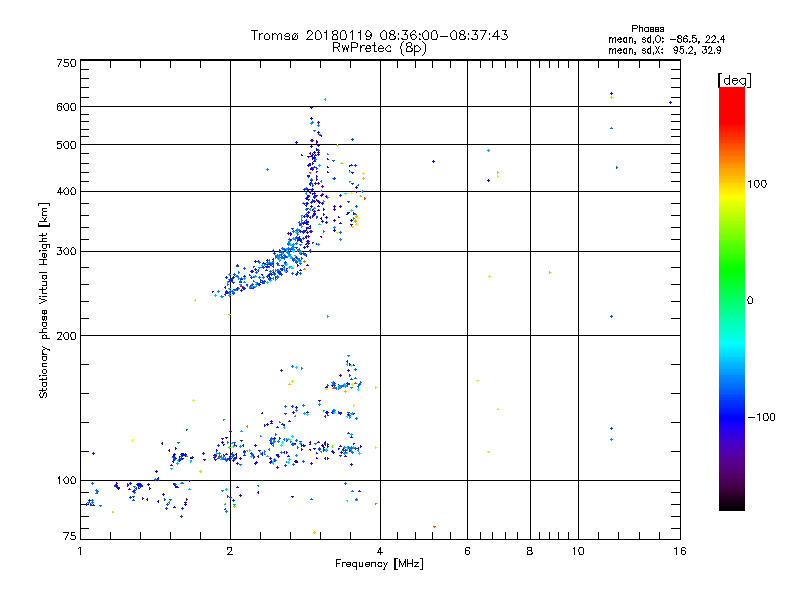
Task: Click the x-axis tick label '4'
Action: click(380, 551)
